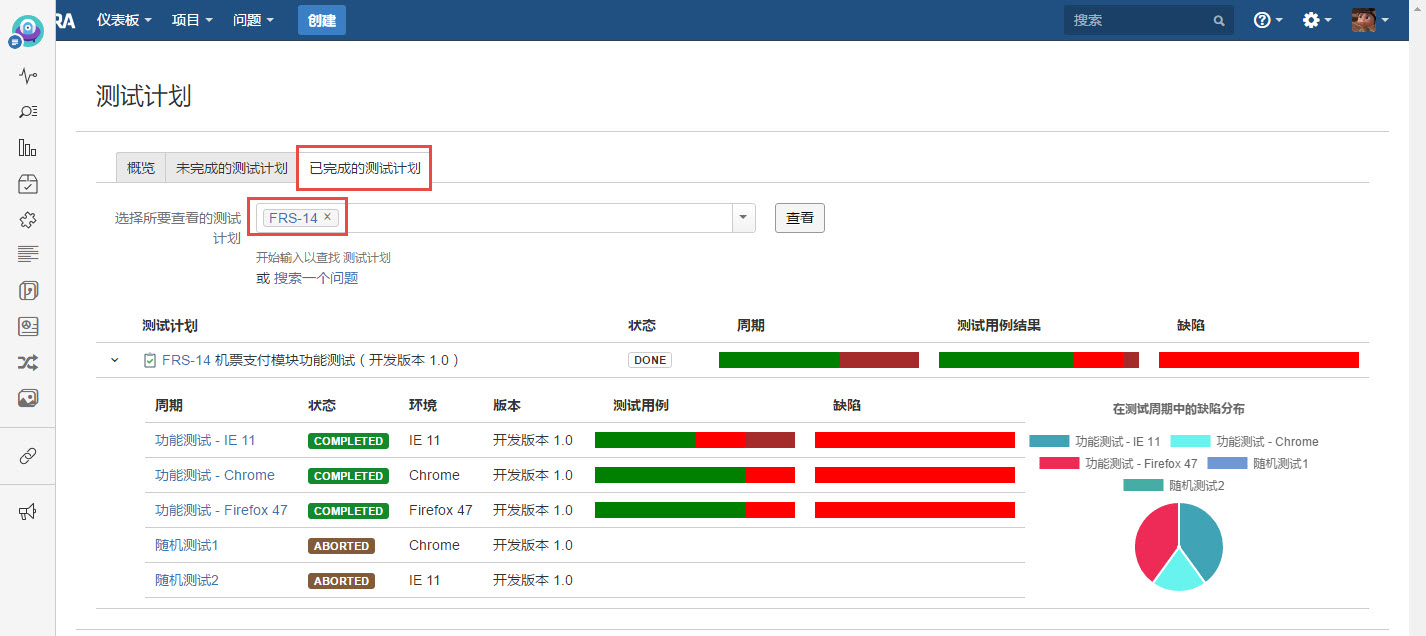Open the 仪表板 menu
Image resolution: width=1426 pixels, height=636 pixels.
point(124,20)
